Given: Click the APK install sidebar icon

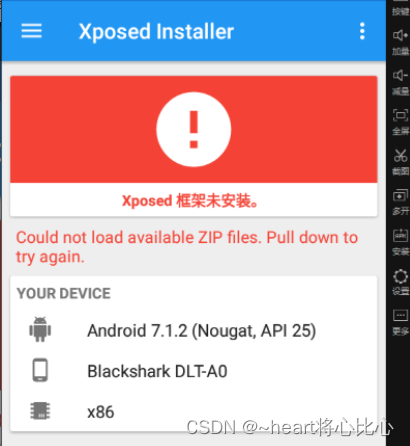Looking at the screenshot, I should point(400,242).
